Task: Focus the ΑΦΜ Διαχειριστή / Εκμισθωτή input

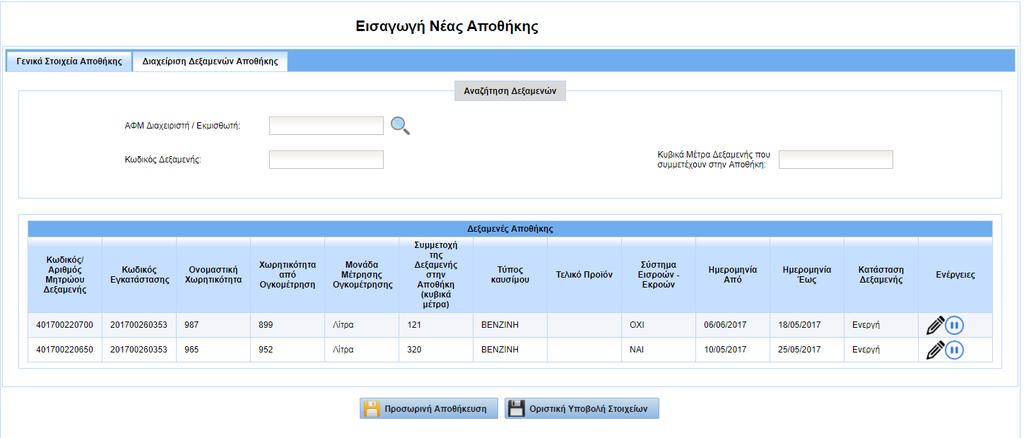Action: (327, 125)
